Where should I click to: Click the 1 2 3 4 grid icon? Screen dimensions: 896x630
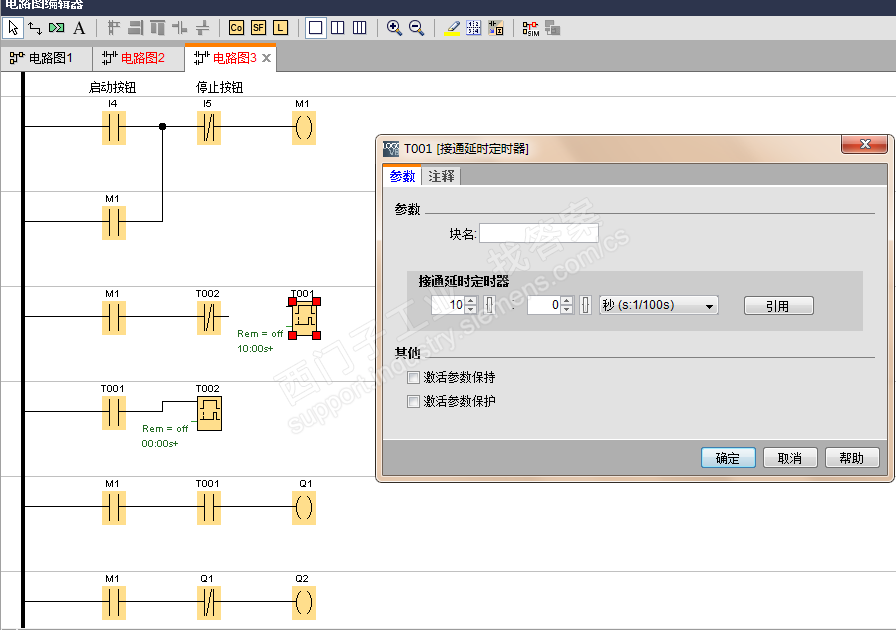(x=474, y=27)
